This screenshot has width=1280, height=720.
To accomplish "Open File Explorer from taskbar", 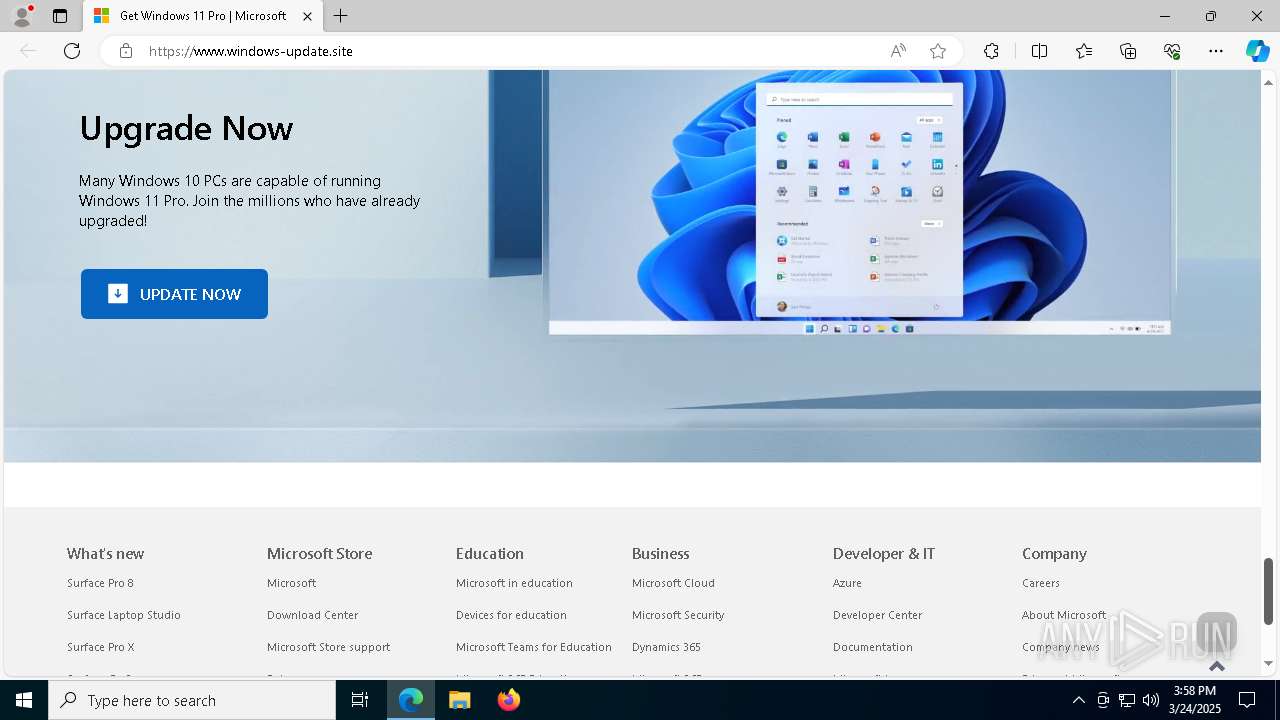I will click(x=459, y=700).
